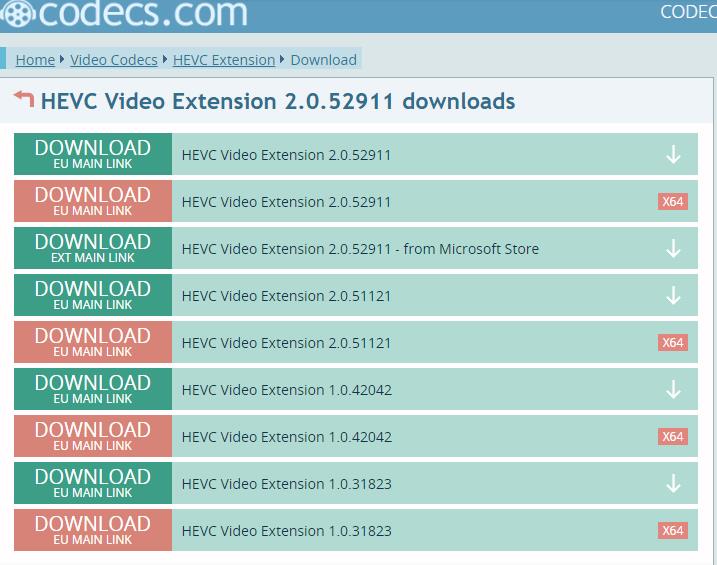Download HEVC 2.0.52911 via green EU main link

[93, 154]
